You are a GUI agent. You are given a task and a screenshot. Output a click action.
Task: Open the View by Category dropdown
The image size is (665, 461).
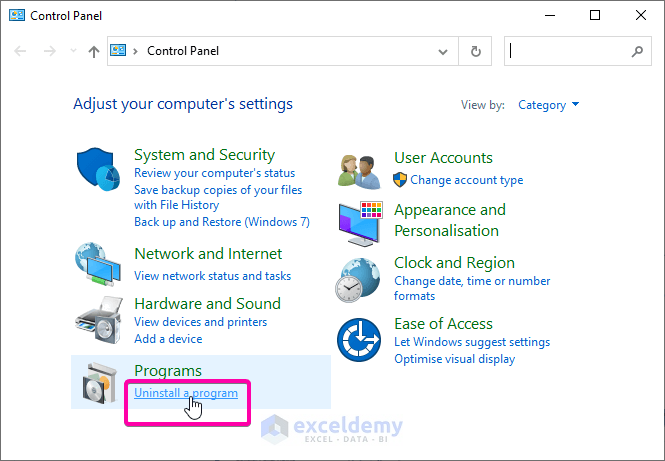[548, 105]
